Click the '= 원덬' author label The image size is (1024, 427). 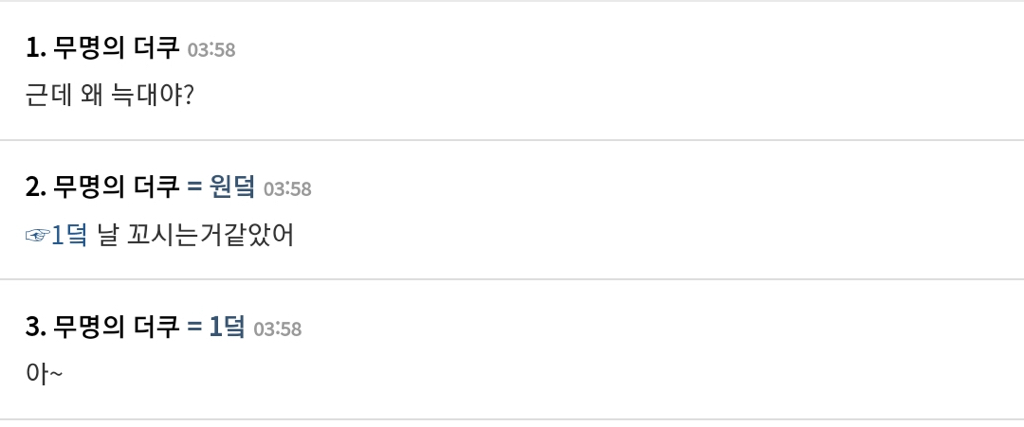[221, 187]
